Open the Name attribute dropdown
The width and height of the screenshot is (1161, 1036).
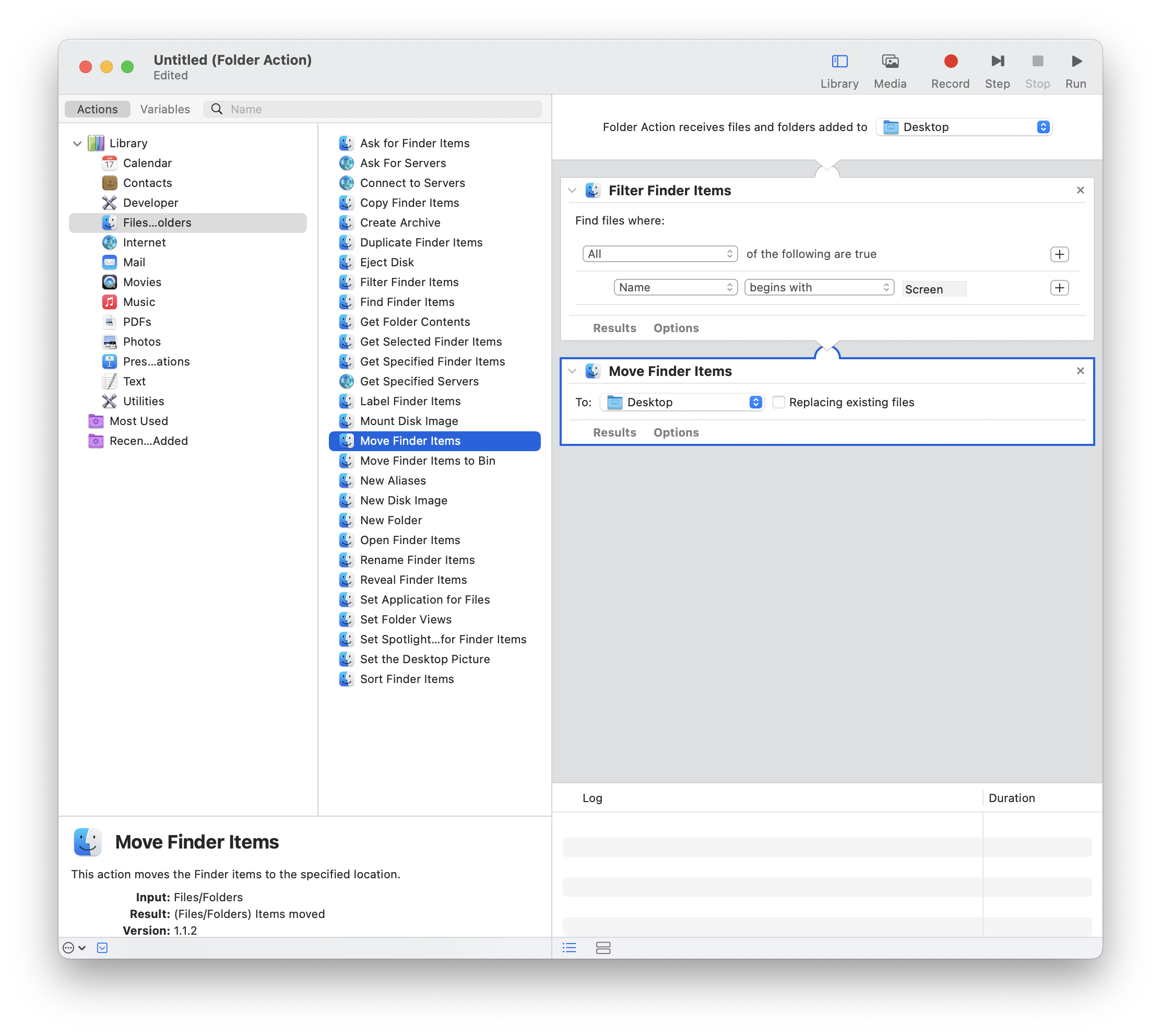pos(675,288)
